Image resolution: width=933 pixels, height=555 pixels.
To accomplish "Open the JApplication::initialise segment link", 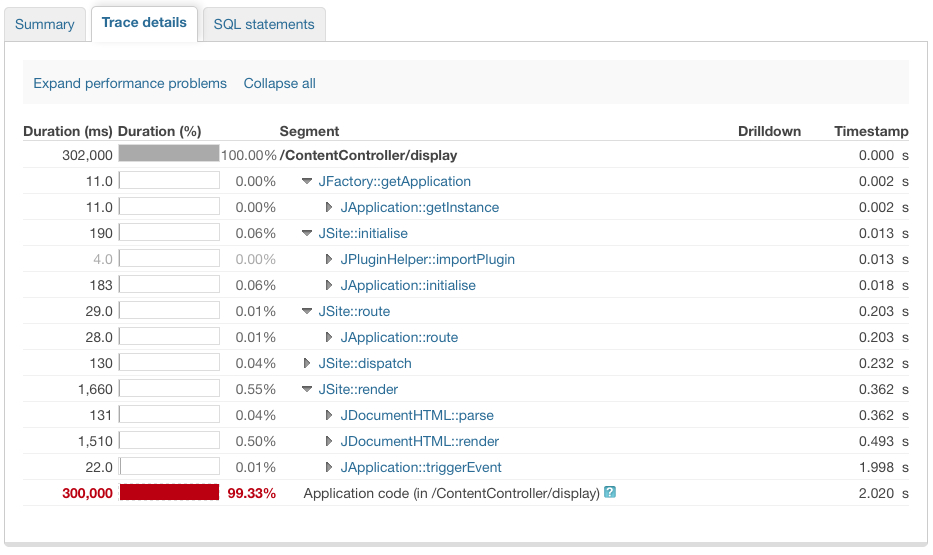I will pyautogui.click(x=408, y=286).
